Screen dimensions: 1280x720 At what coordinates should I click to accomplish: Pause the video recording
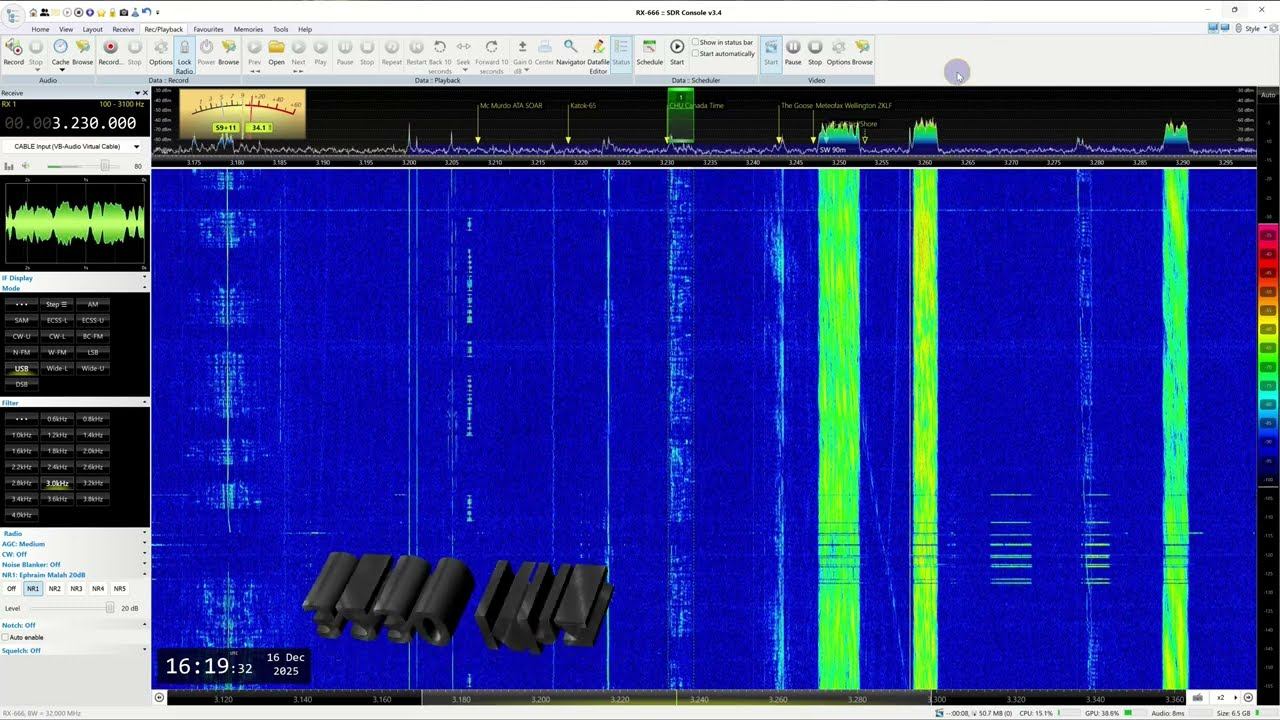point(793,47)
